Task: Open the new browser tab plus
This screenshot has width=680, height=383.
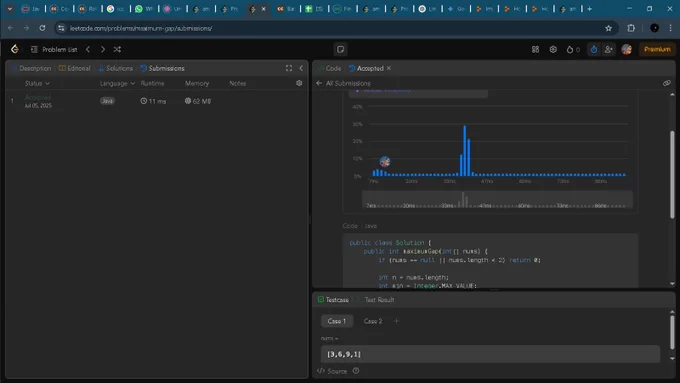Action: pos(589,9)
